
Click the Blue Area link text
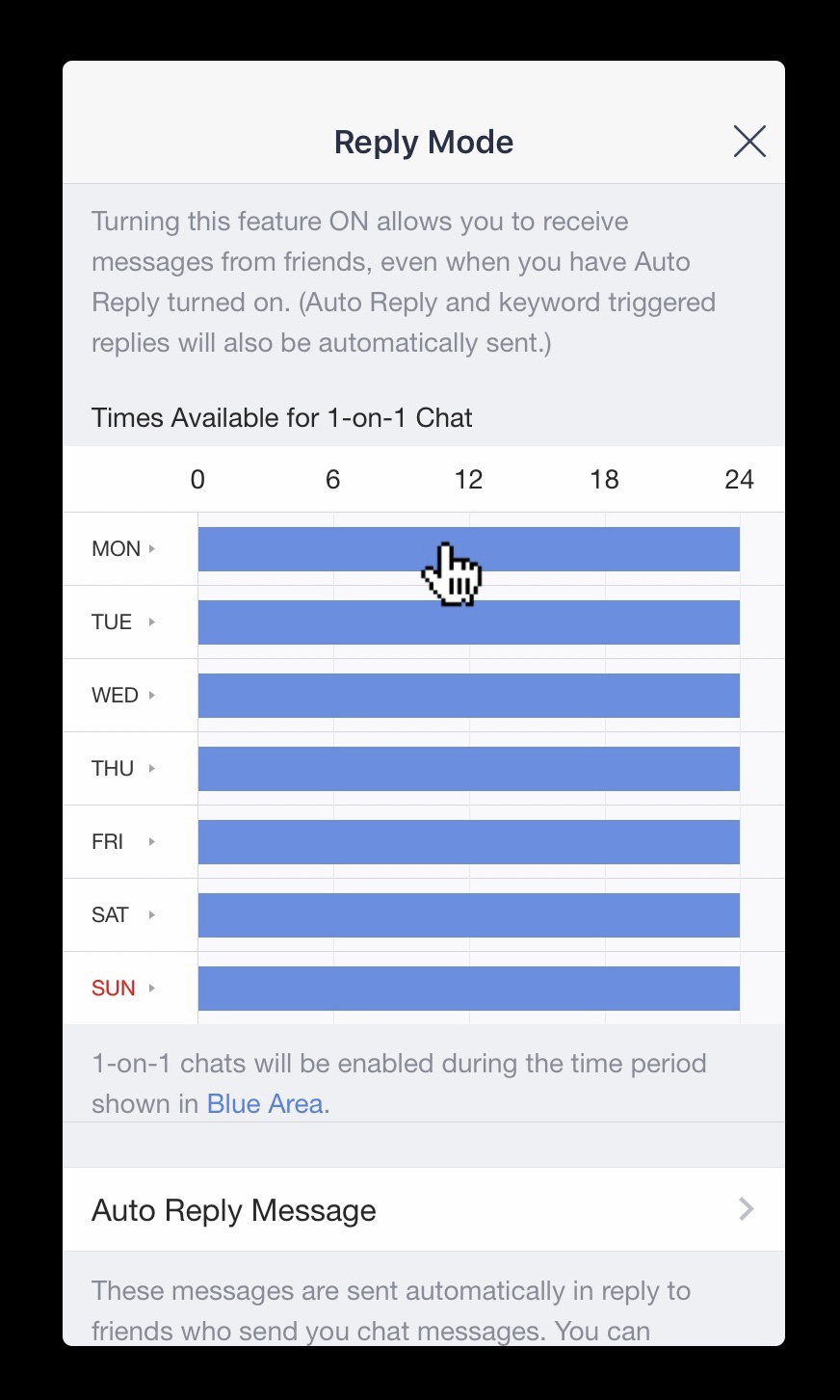[265, 1104]
